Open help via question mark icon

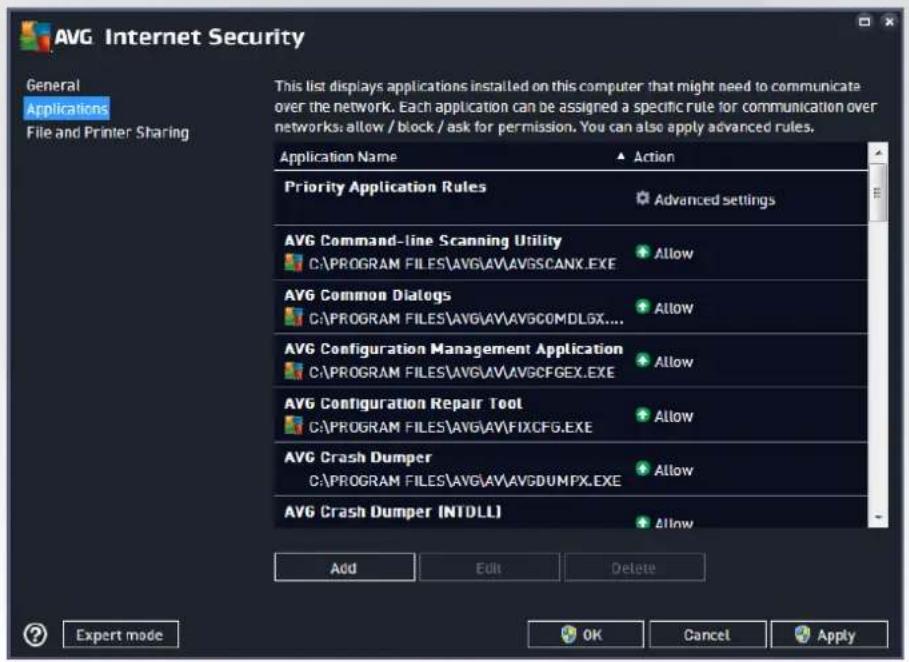[x=35, y=635]
